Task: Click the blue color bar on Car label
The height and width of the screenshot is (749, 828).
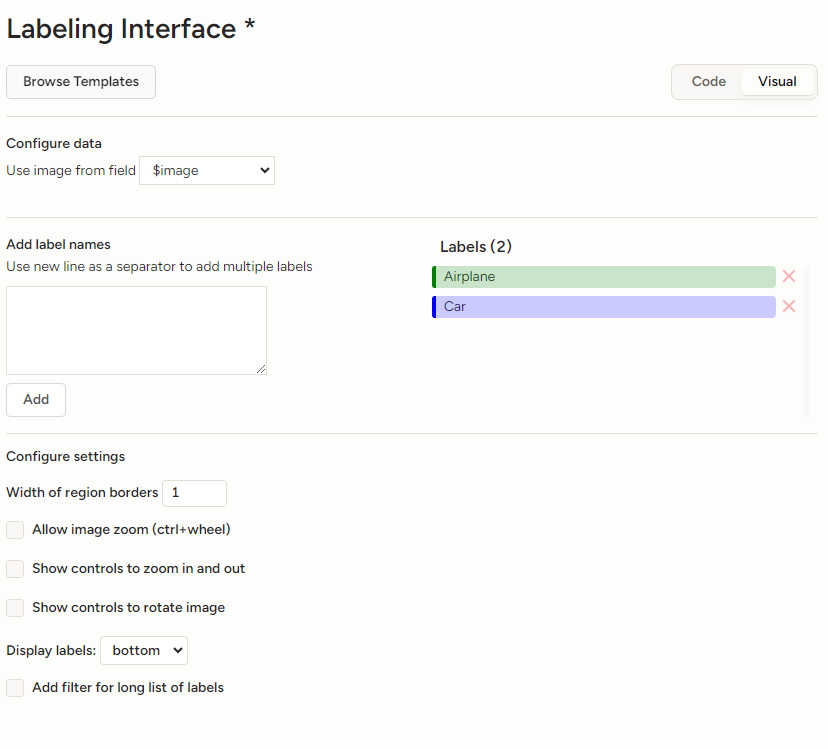Action: click(434, 307)
